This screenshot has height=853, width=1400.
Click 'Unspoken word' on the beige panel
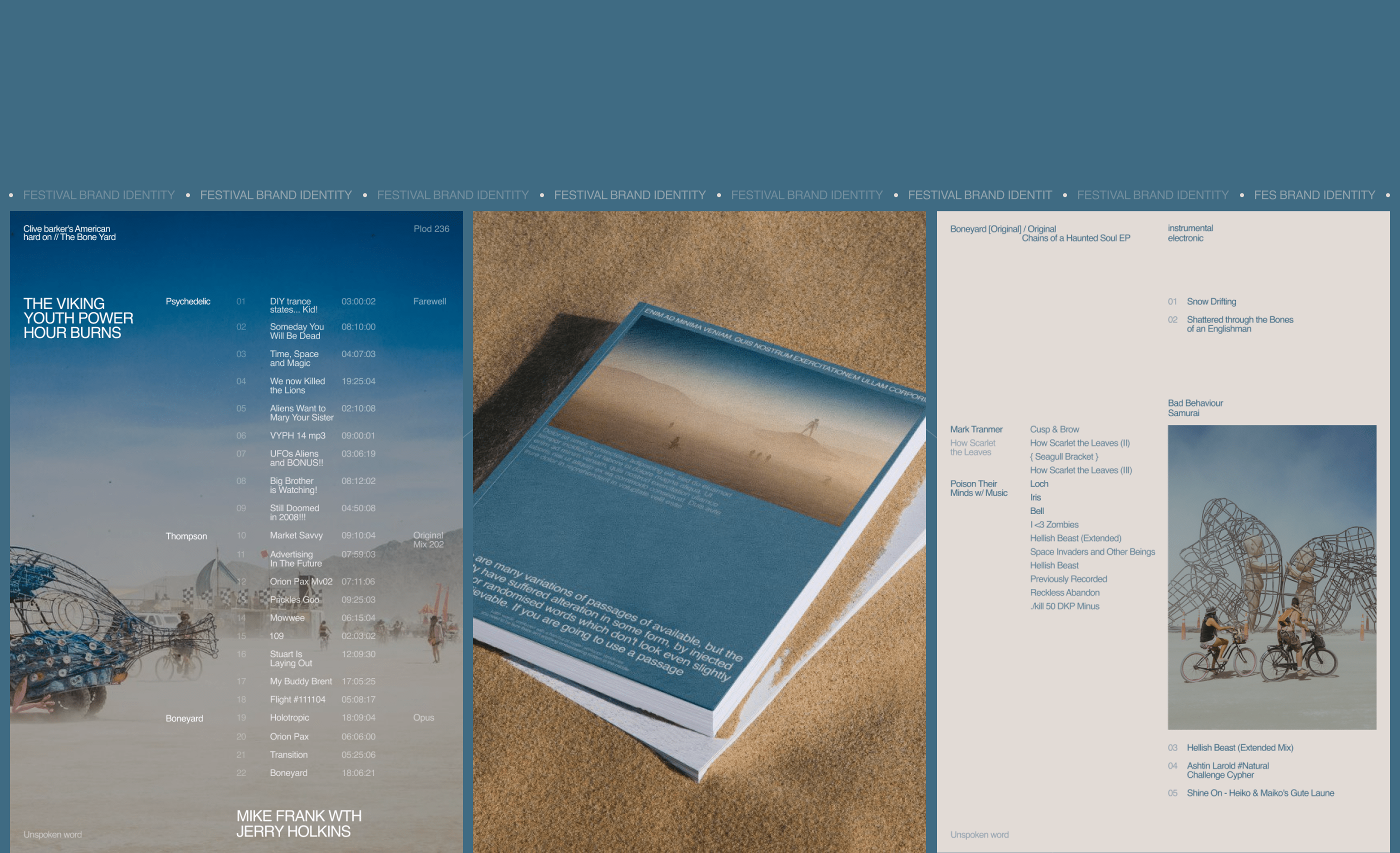coord(979,835)
